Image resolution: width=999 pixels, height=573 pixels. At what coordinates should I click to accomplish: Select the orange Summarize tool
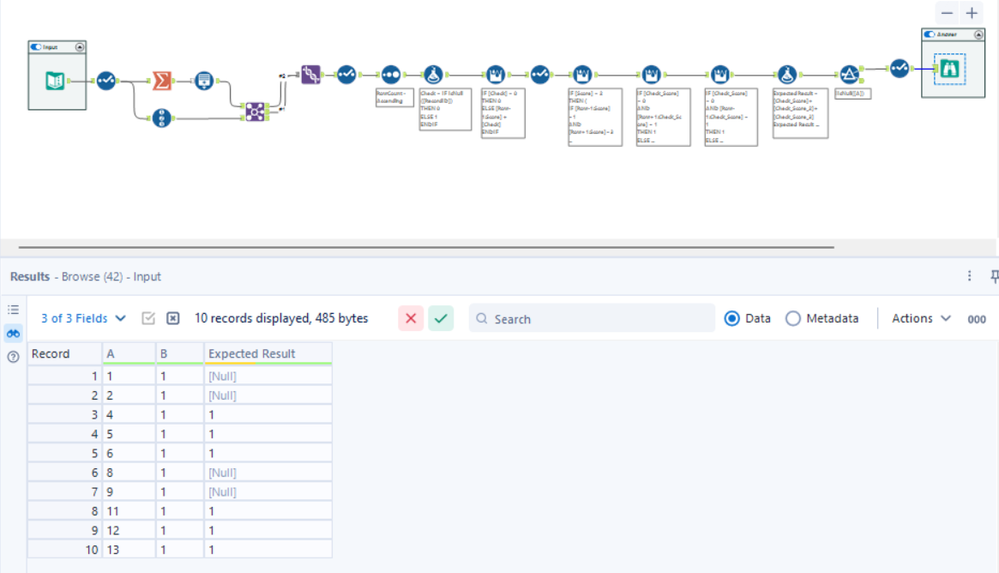click(162, 81)
